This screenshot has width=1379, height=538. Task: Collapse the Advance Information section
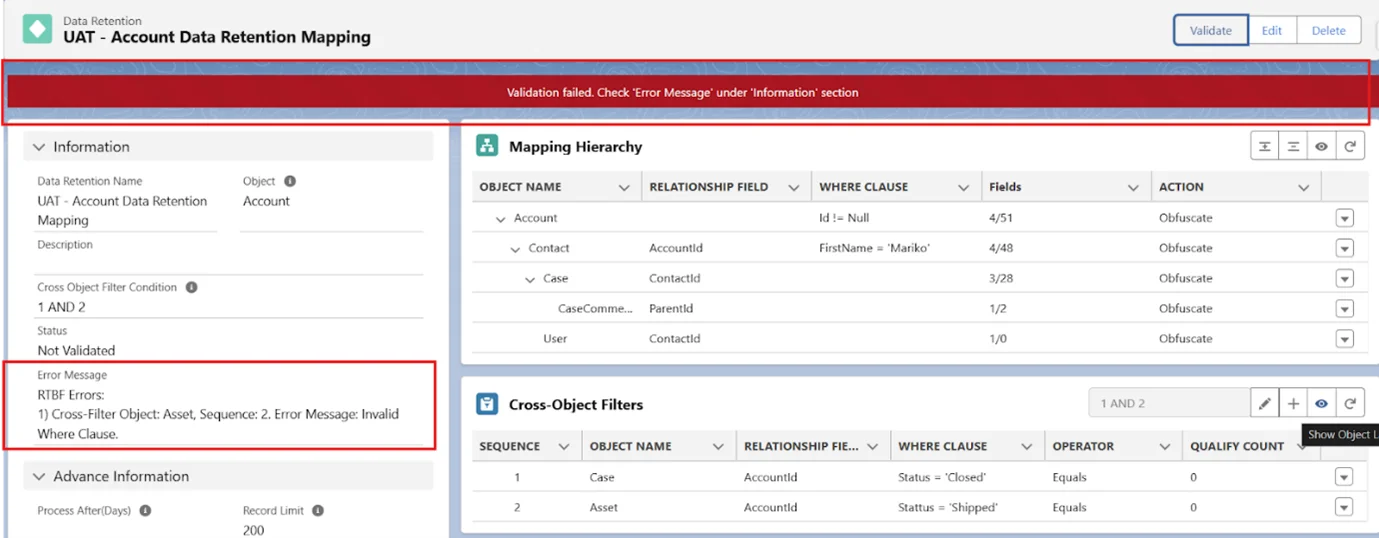[x=39, y=477]
